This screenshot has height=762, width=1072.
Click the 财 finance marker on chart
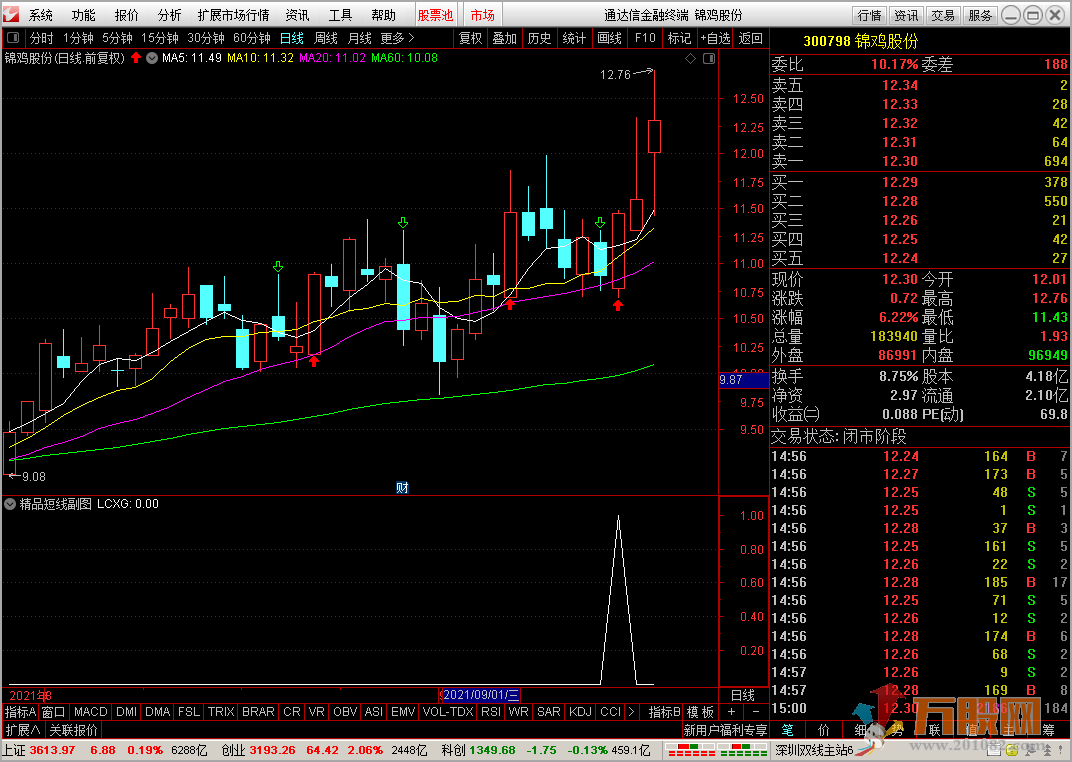[x=402, y=487]
